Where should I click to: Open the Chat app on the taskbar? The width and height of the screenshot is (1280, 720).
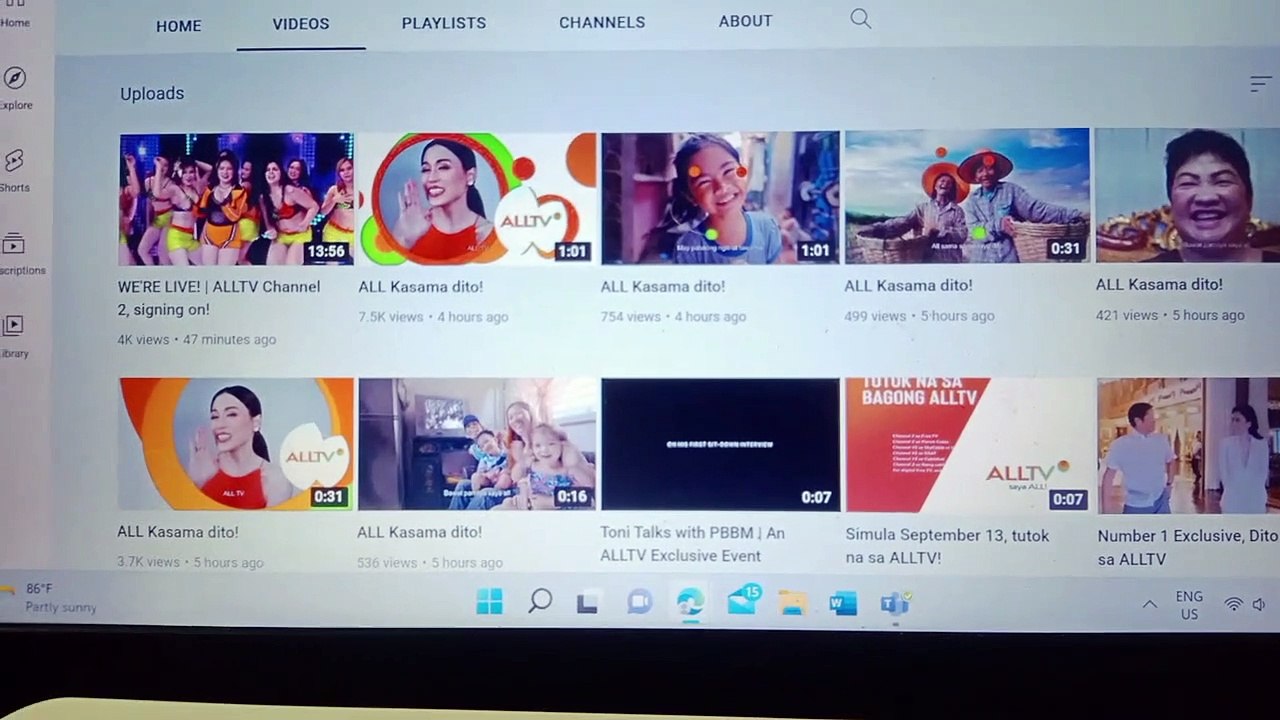pyautogui.click(x=639, y=602)
